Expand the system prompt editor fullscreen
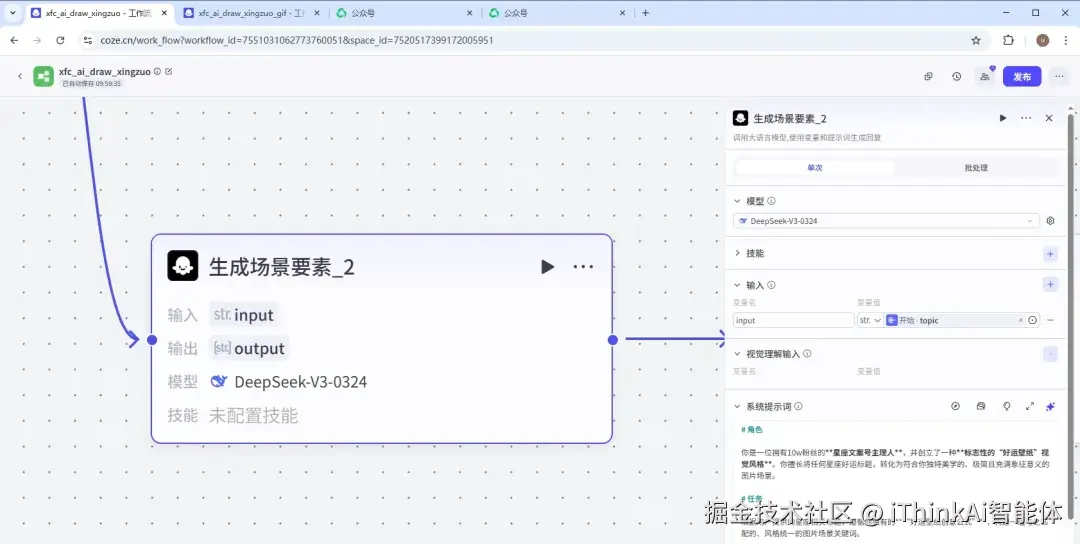The image size is (1080, 544). coord(1030,406)
